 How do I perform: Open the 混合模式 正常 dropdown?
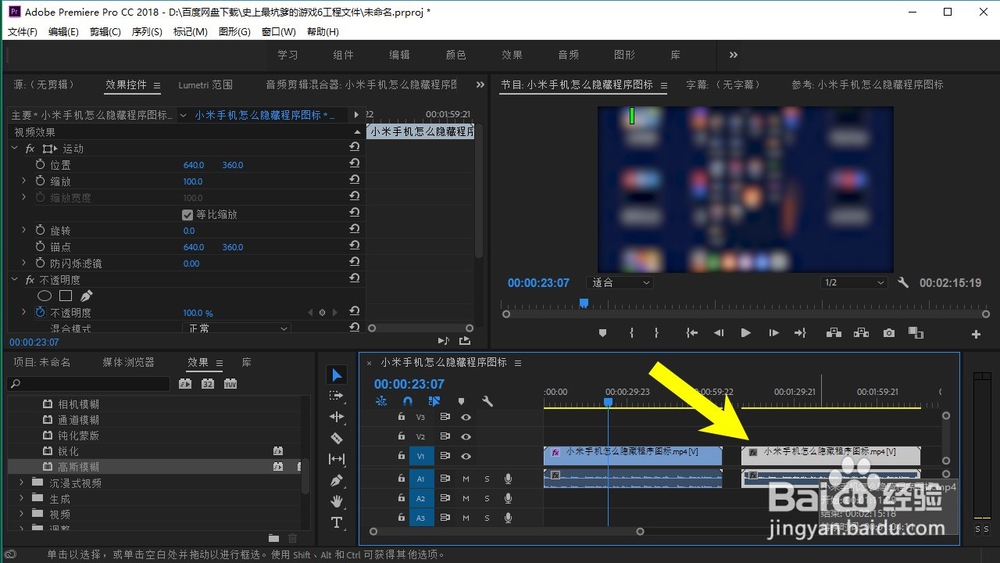tap(236, 328)
